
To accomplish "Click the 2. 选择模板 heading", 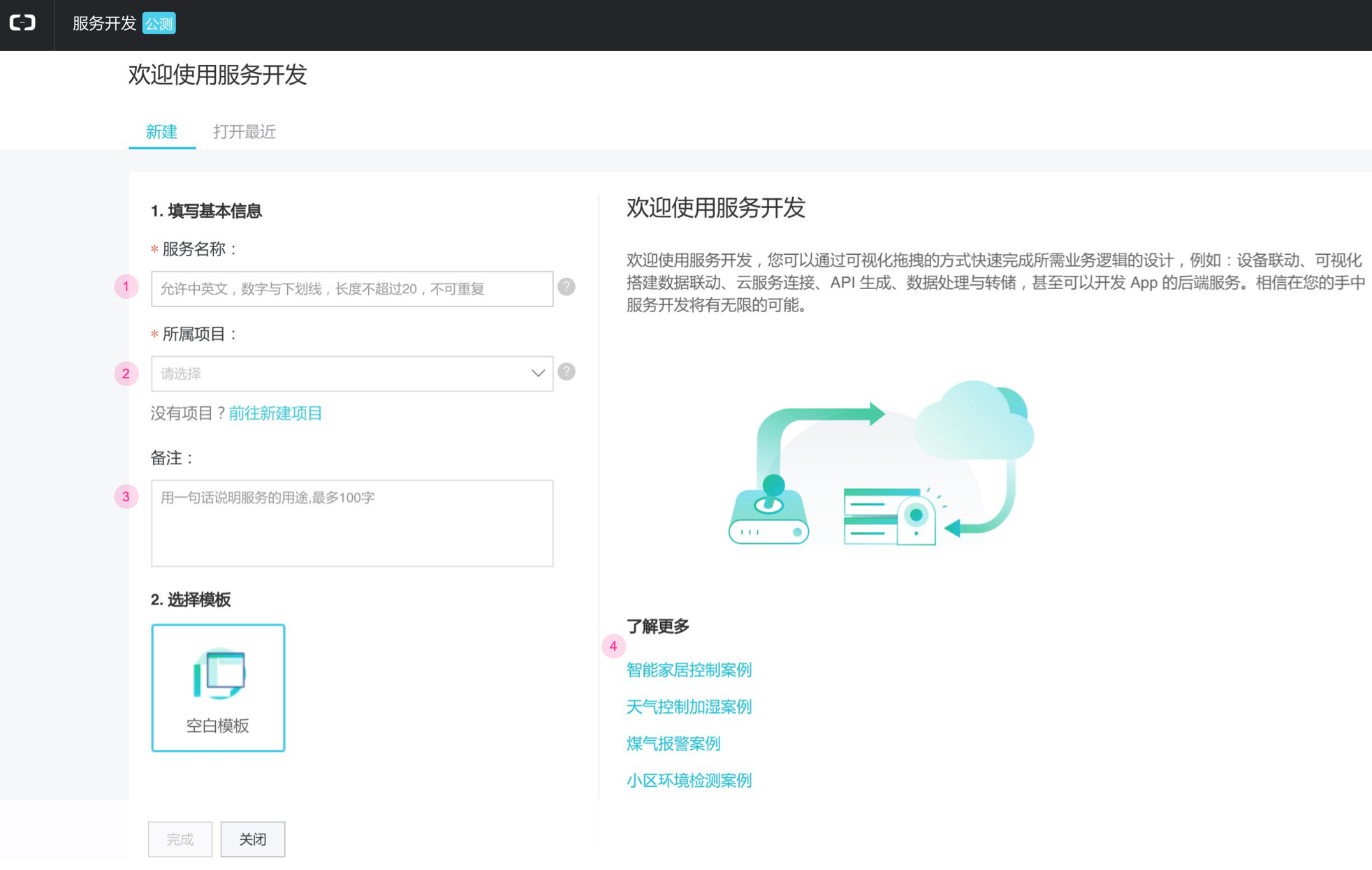I will coord(191,600).
